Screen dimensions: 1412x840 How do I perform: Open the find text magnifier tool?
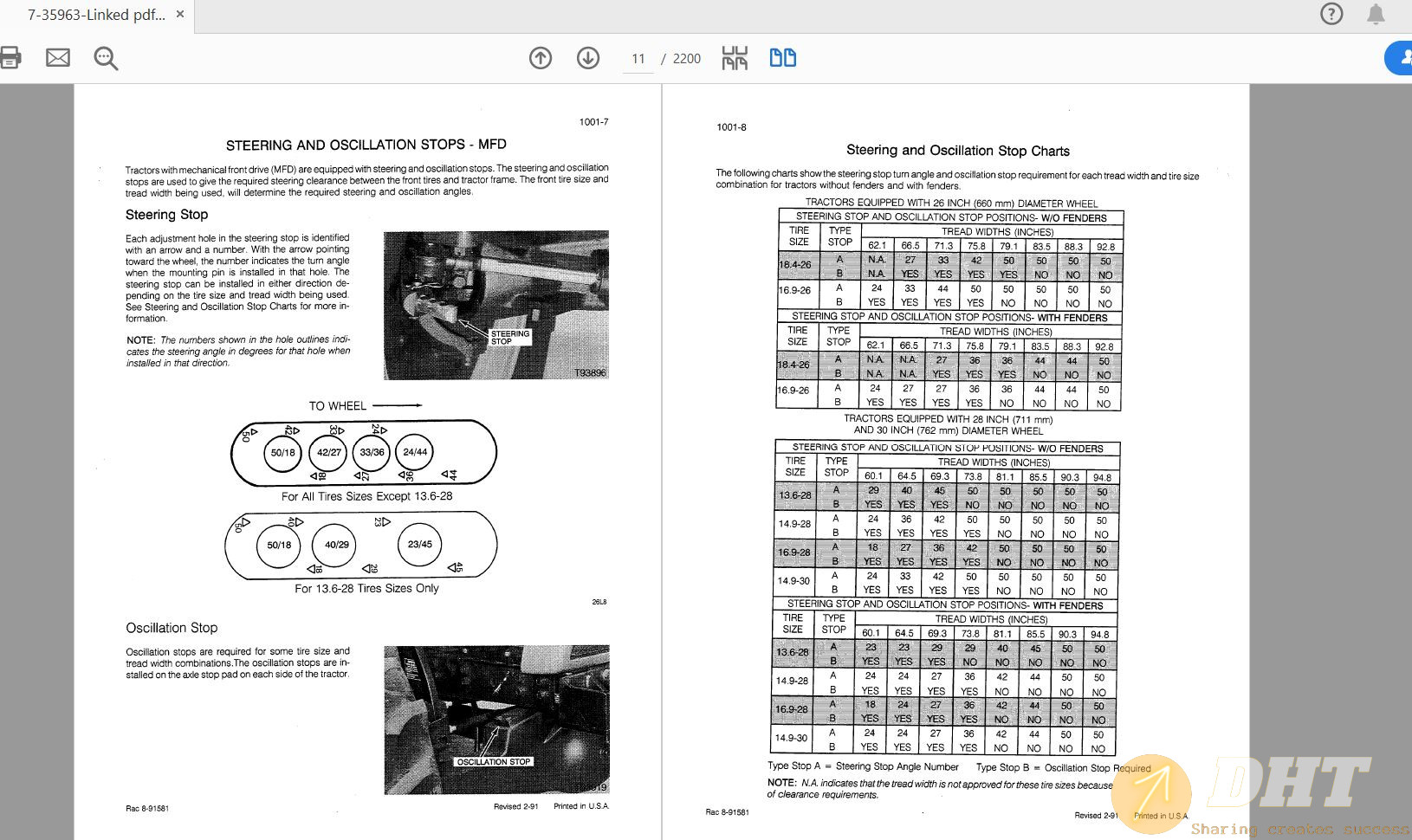(x=106, y=58)
